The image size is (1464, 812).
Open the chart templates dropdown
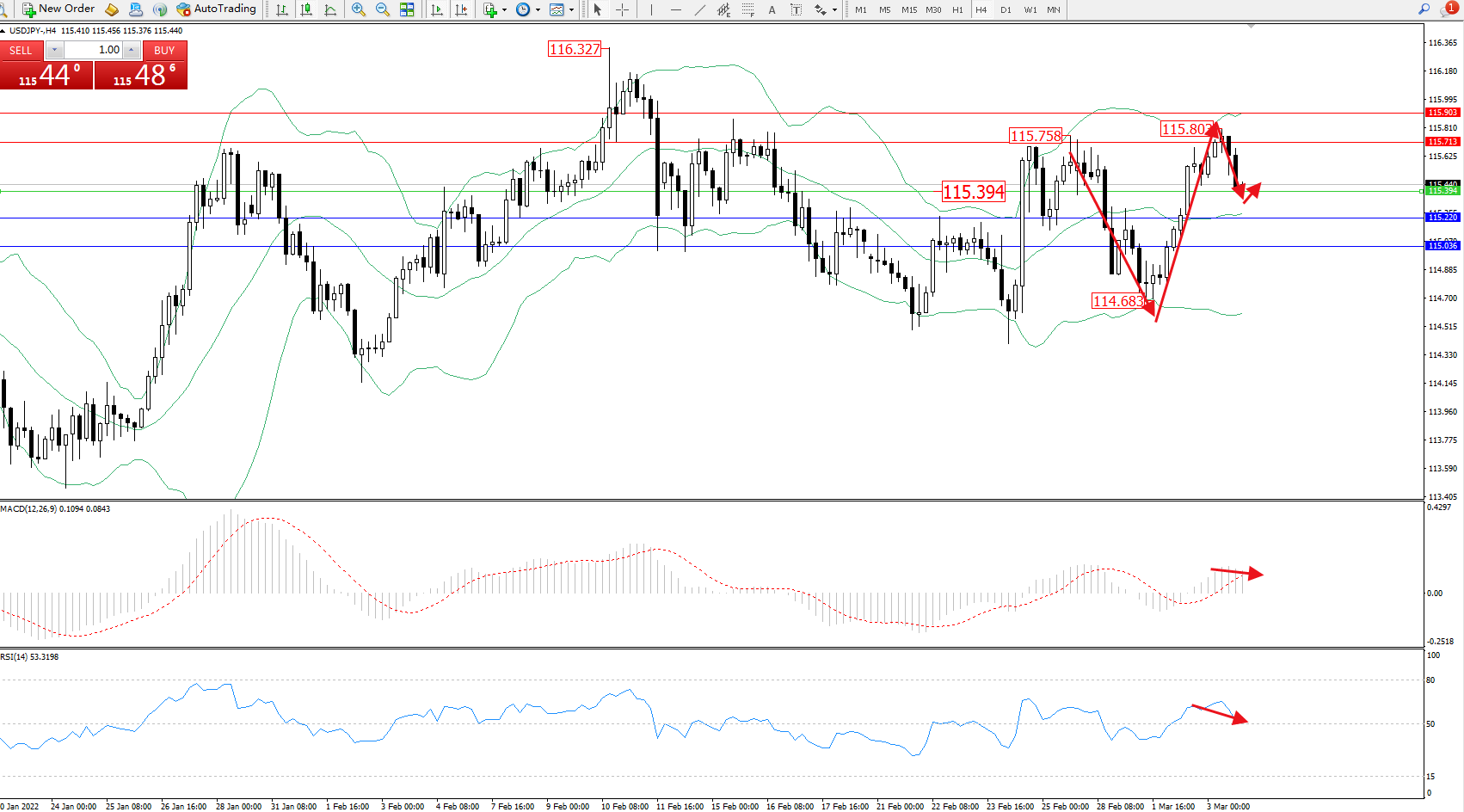[571, 10]
